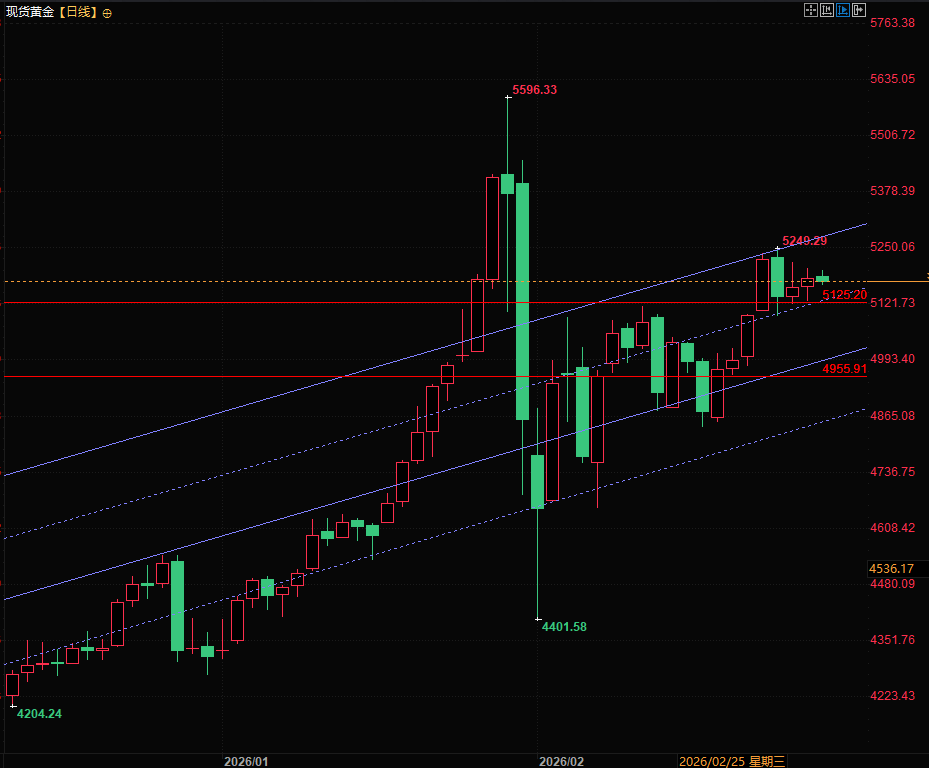Image resolution: width=929 pixels, height=768 pixels.
Task: Click the tall green candle below 5596.33
Action: point(522,301)
